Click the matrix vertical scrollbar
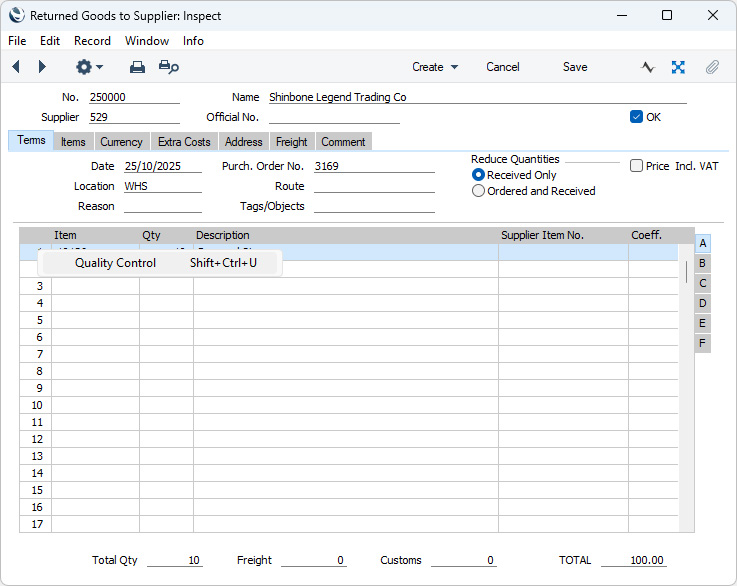This screenshot has height=586, width=737. tap(687, 388)
